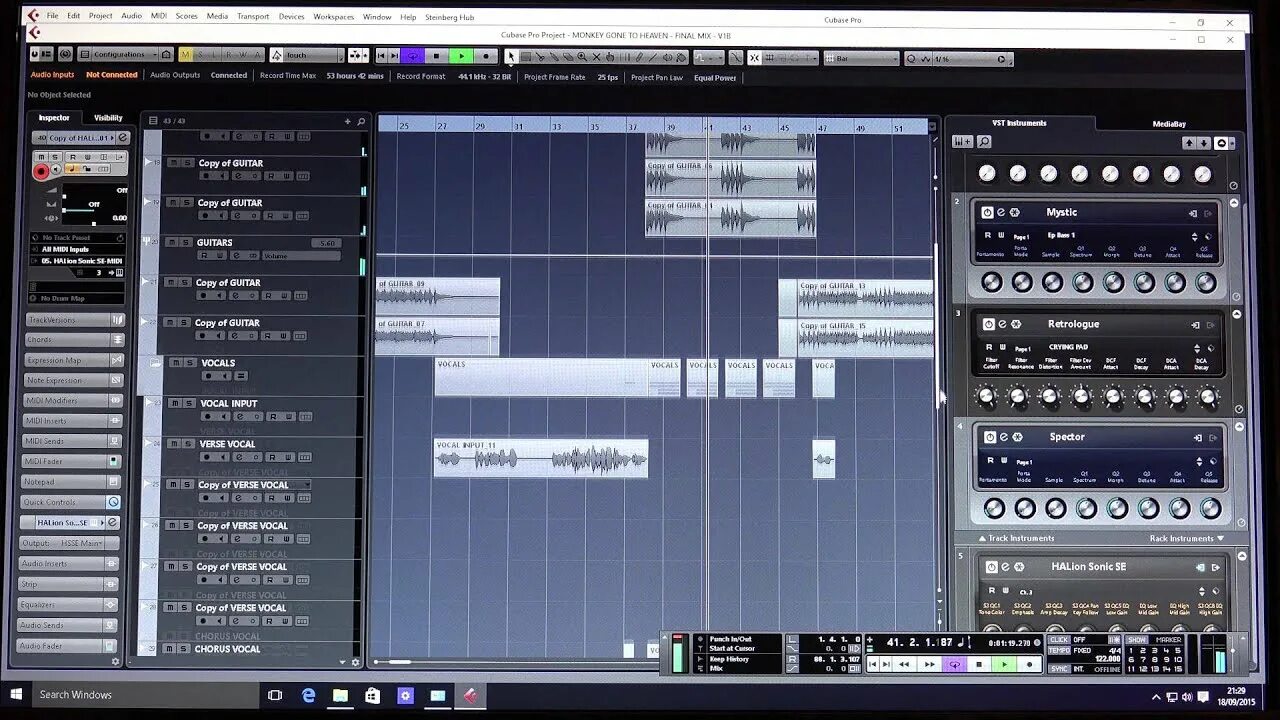Click Not Connected next to Audio Inputs
This screenshot has width=1280, height=720.
point(111,74)
